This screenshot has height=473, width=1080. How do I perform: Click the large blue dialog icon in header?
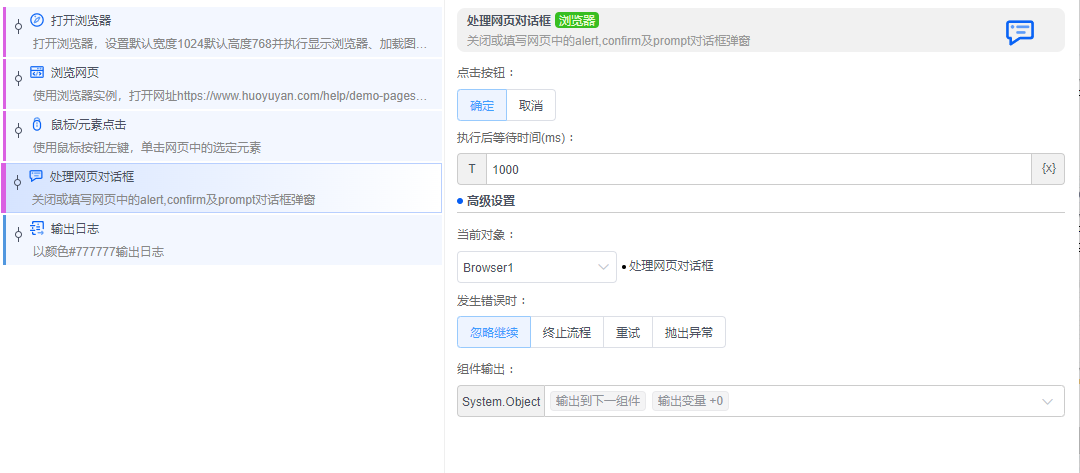1020,32
